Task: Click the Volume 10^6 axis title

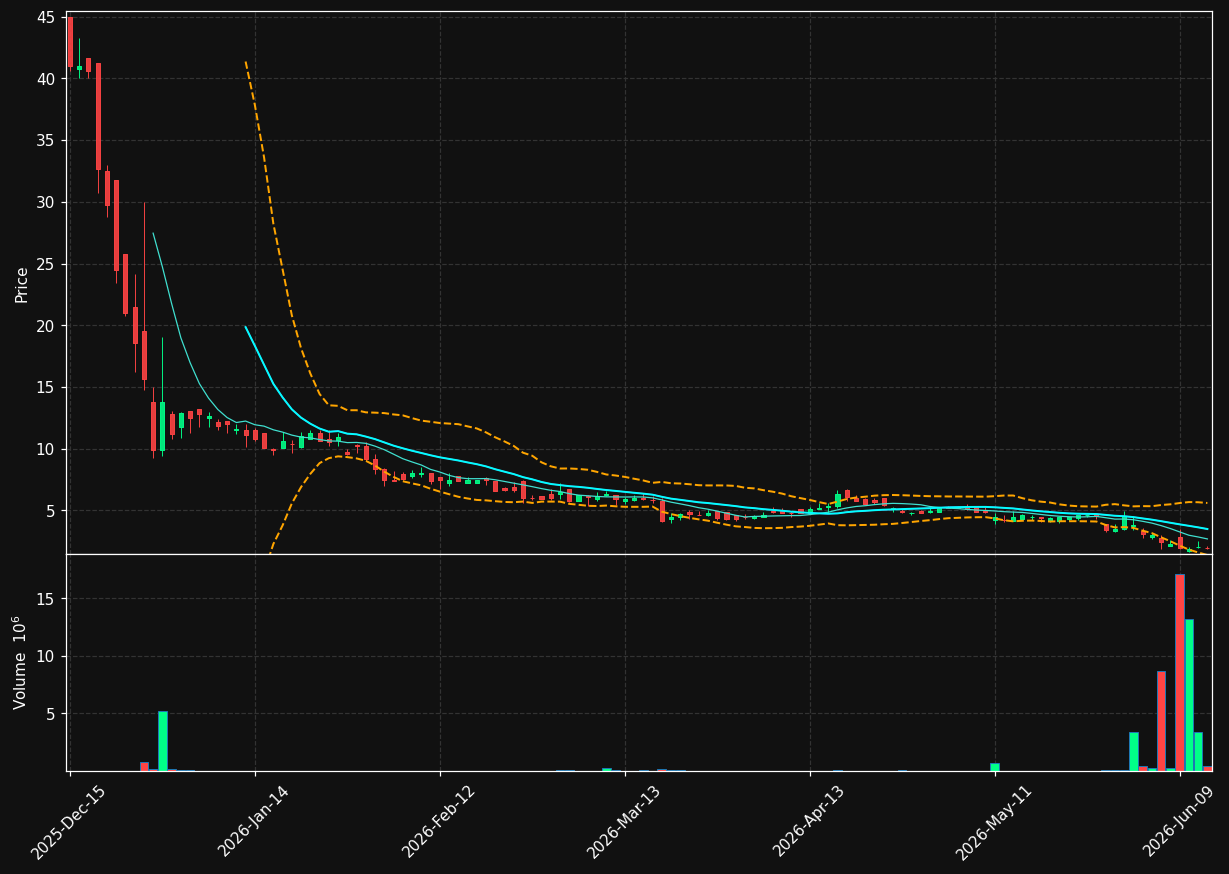Action: [21, 663]
